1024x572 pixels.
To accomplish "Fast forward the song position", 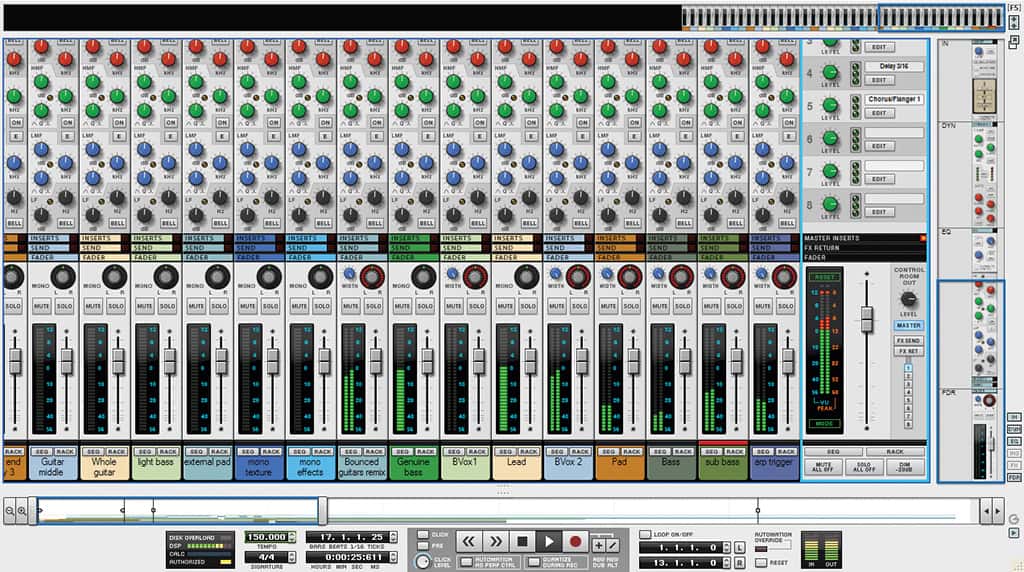I will click(x=495, y=541).
